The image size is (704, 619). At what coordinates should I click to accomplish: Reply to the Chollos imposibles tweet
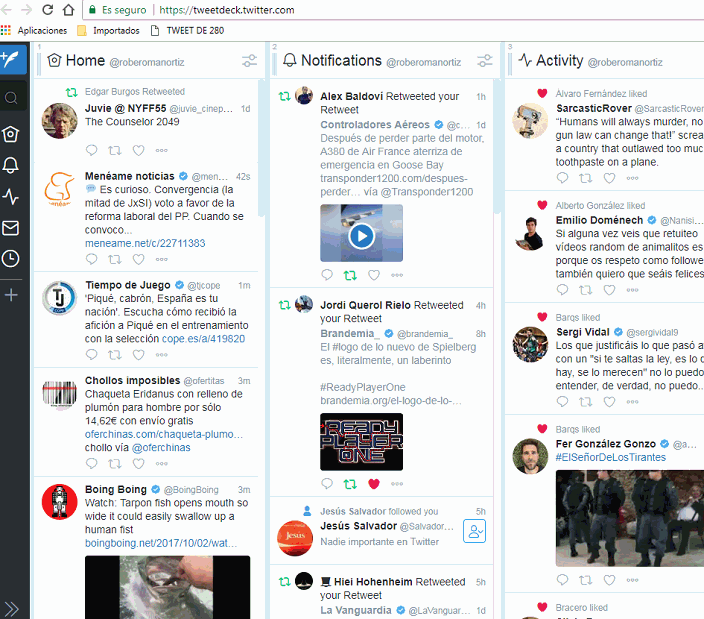click(92, 463)
